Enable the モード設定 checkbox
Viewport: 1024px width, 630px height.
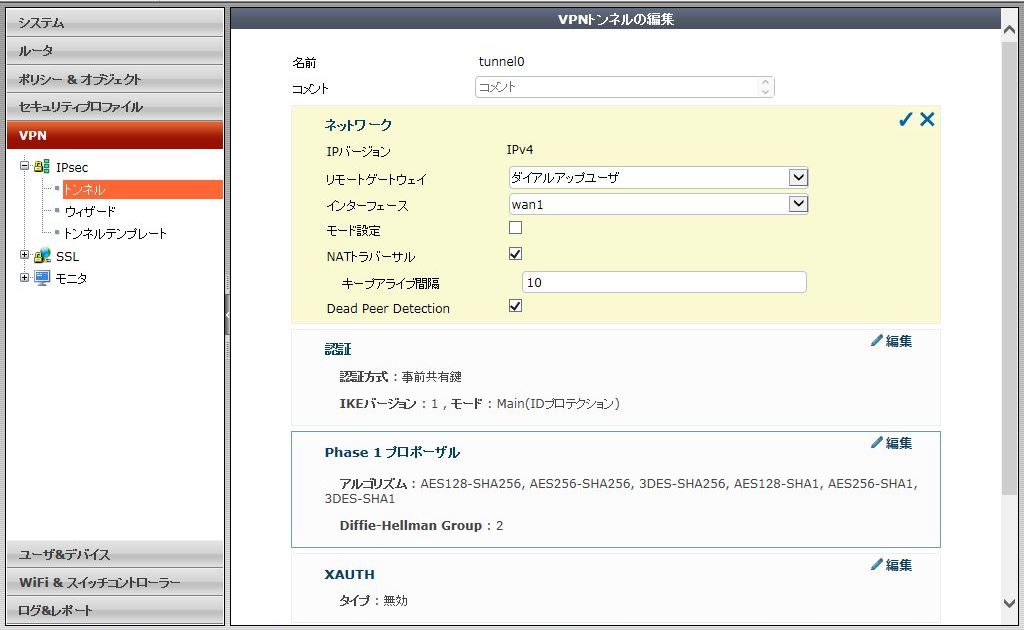point(516,229)
